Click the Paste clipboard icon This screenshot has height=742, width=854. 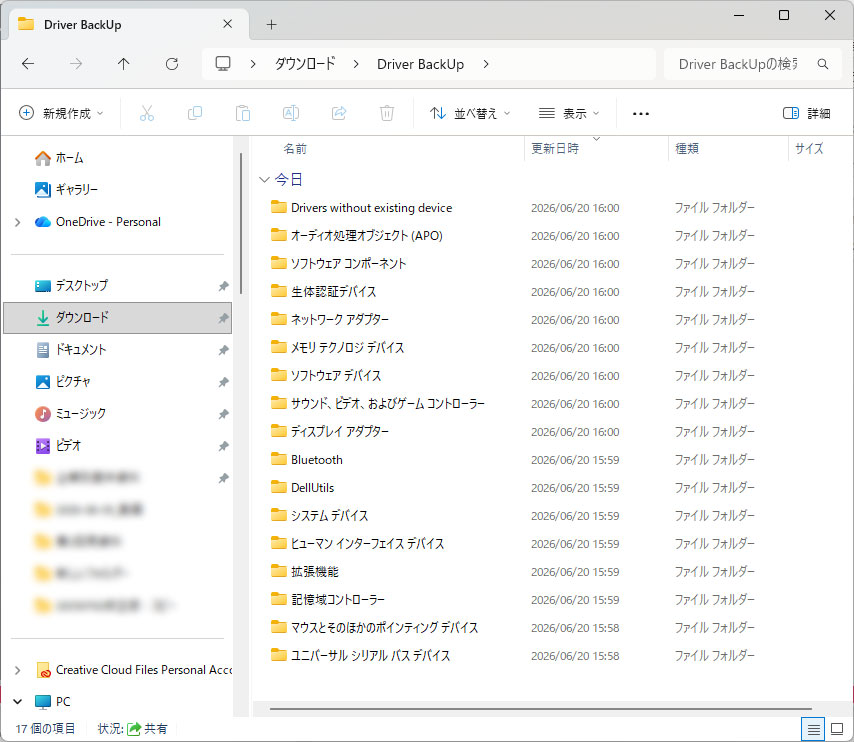tap(243, 113)
